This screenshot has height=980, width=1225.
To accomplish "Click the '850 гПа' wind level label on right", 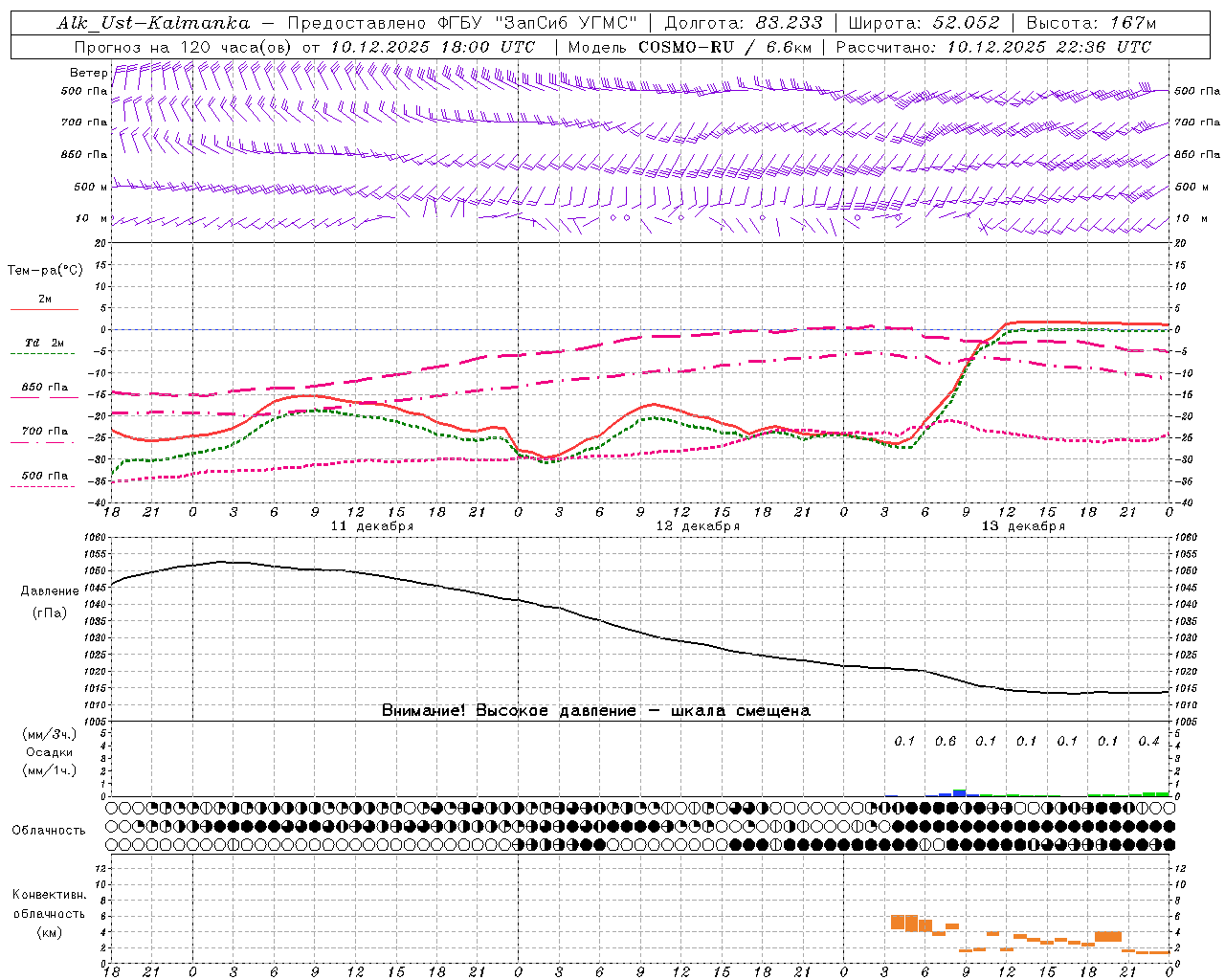I will point(1197,154).
